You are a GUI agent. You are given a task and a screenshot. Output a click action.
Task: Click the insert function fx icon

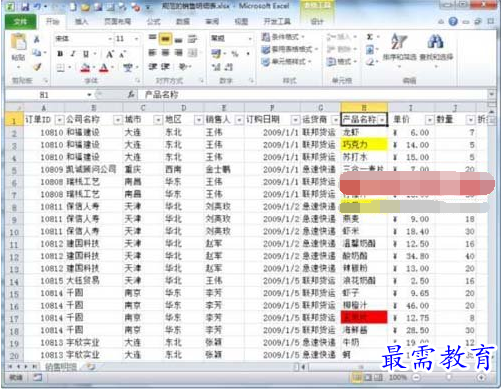click(x=131, y=95)
